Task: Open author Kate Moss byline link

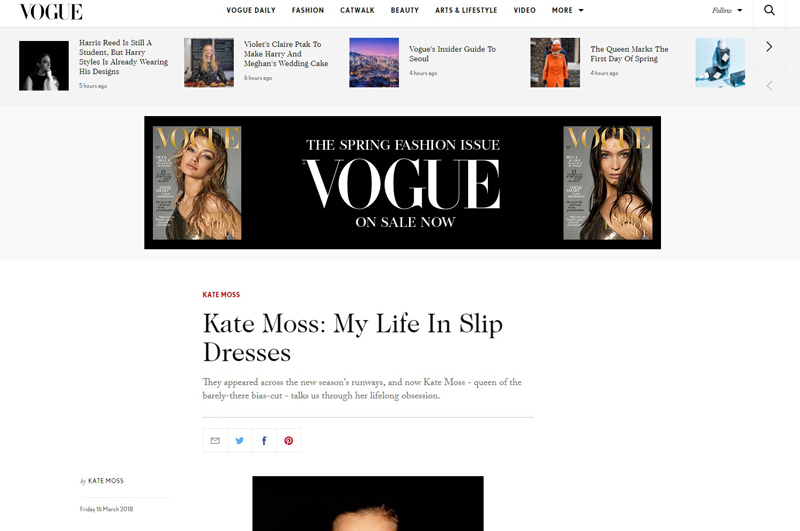Action: [106, 481]
